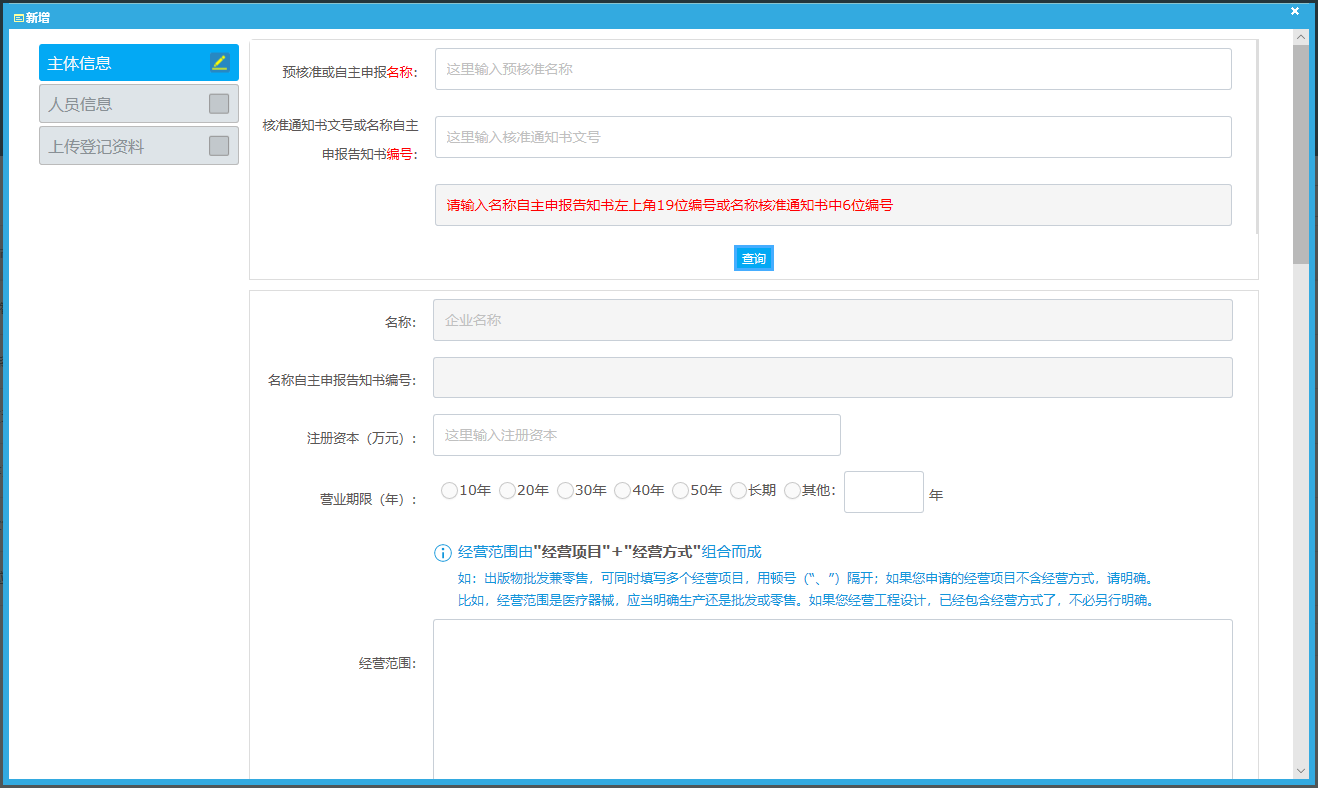Close the 新增 dialog with the X
Viewport: 1318px width, 788px height.
click(1295, 12)
